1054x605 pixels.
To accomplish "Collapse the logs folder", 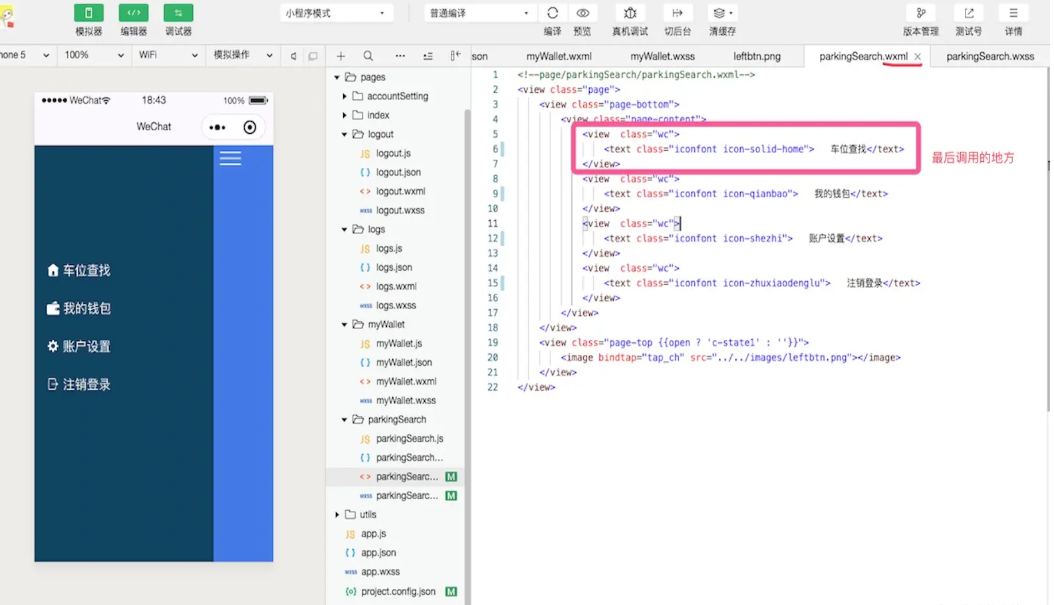I will pyautogui.click(x=344, y=229).
